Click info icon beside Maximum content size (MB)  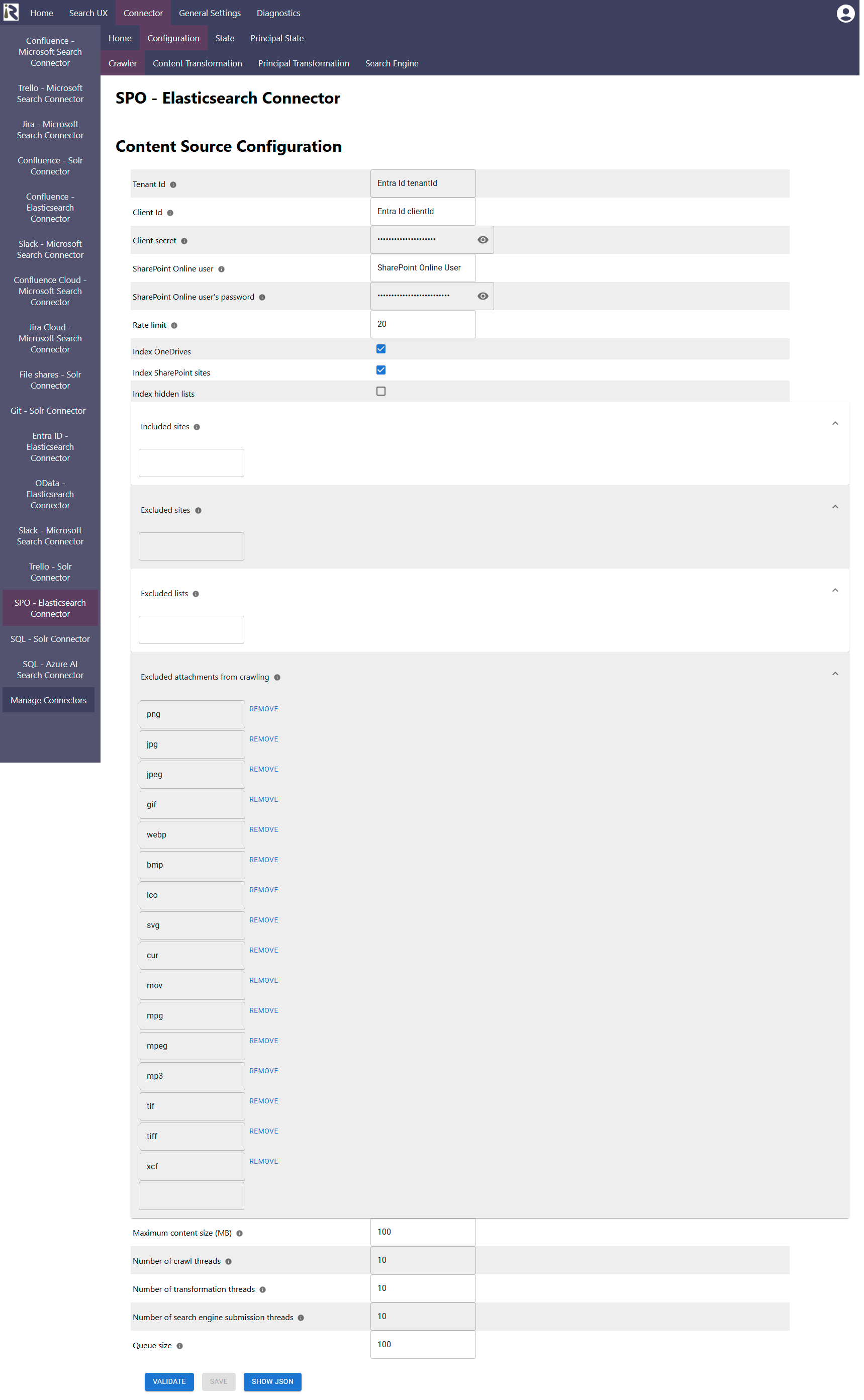239,1234
